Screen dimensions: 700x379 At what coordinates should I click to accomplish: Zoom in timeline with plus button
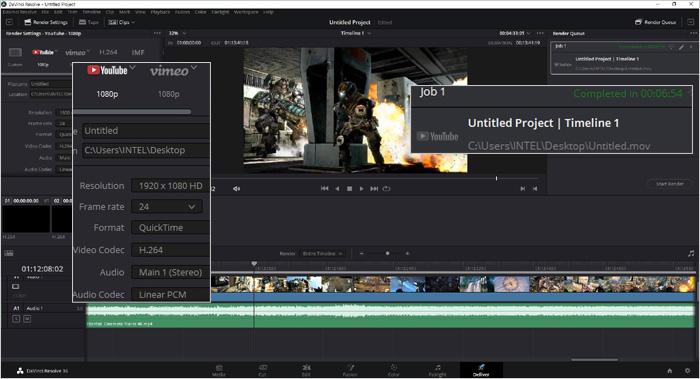point(407,254)
